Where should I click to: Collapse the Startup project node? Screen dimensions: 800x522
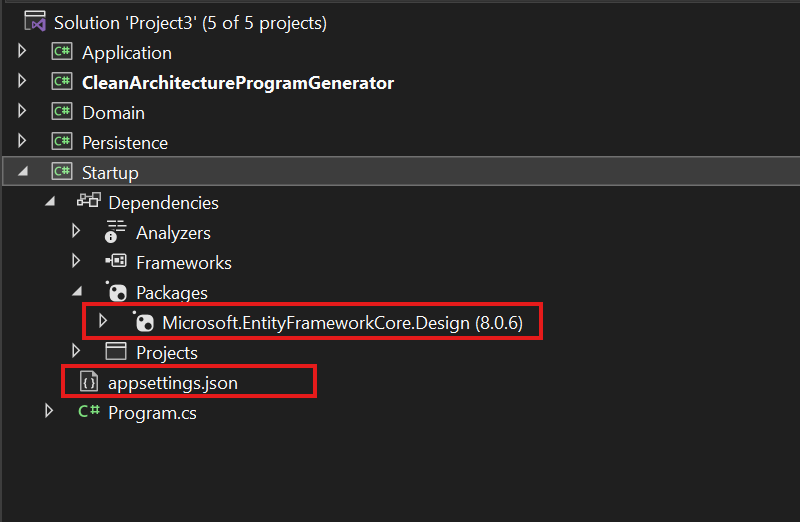tap(23, 172)
